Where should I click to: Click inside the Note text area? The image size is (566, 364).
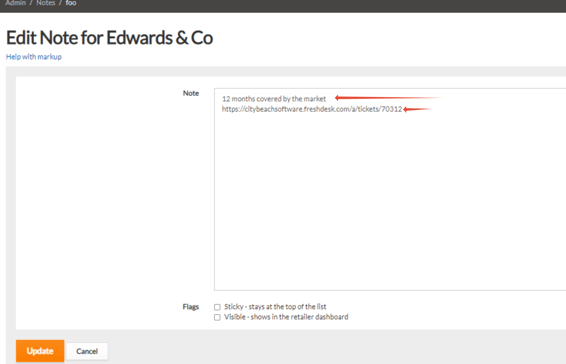390,189
